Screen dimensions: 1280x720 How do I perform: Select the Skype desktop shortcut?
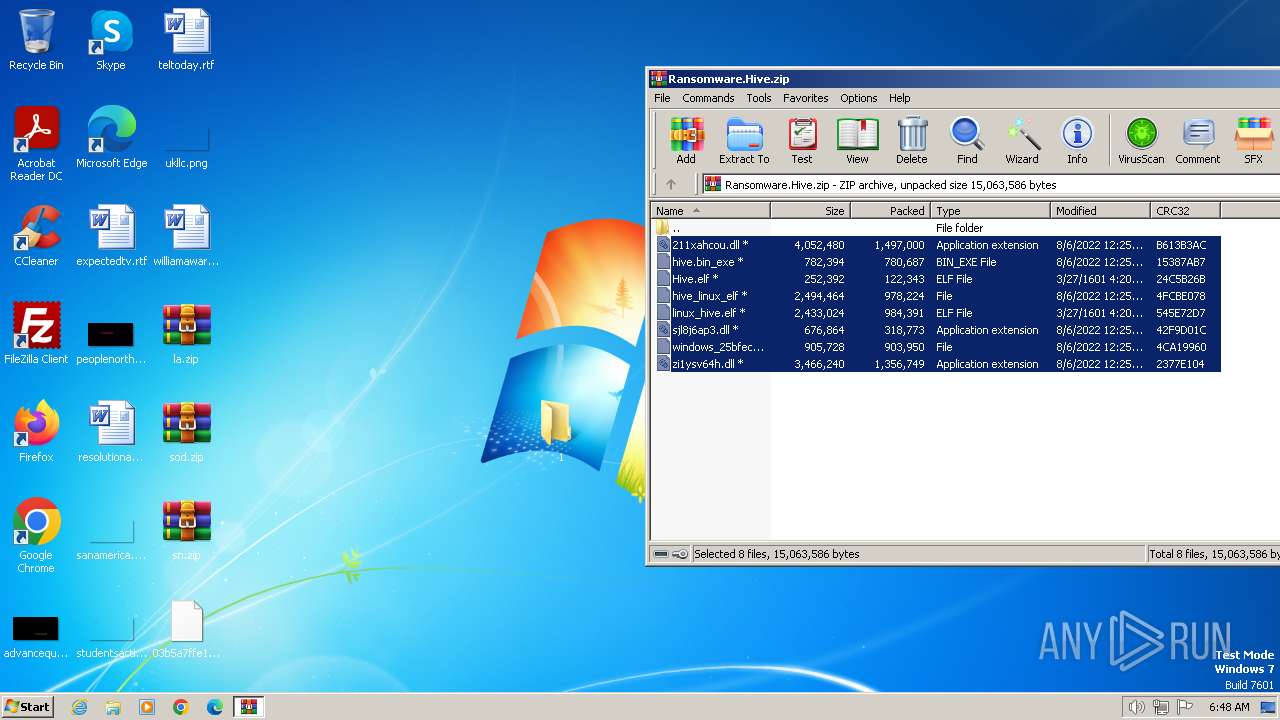click(x=111, y=40)
